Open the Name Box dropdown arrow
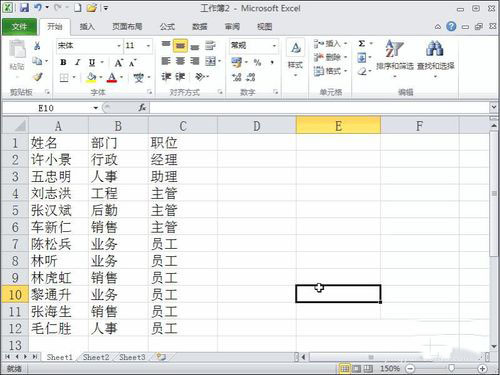The height and width of the screenshot is (375, 500). point(96,108)
